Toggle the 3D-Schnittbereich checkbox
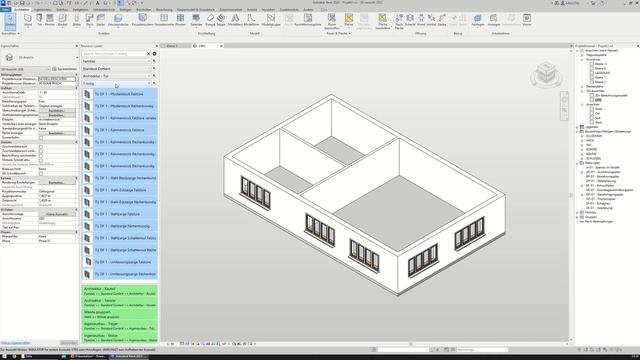Screen dimensions: 640x360 click(41, 173)
